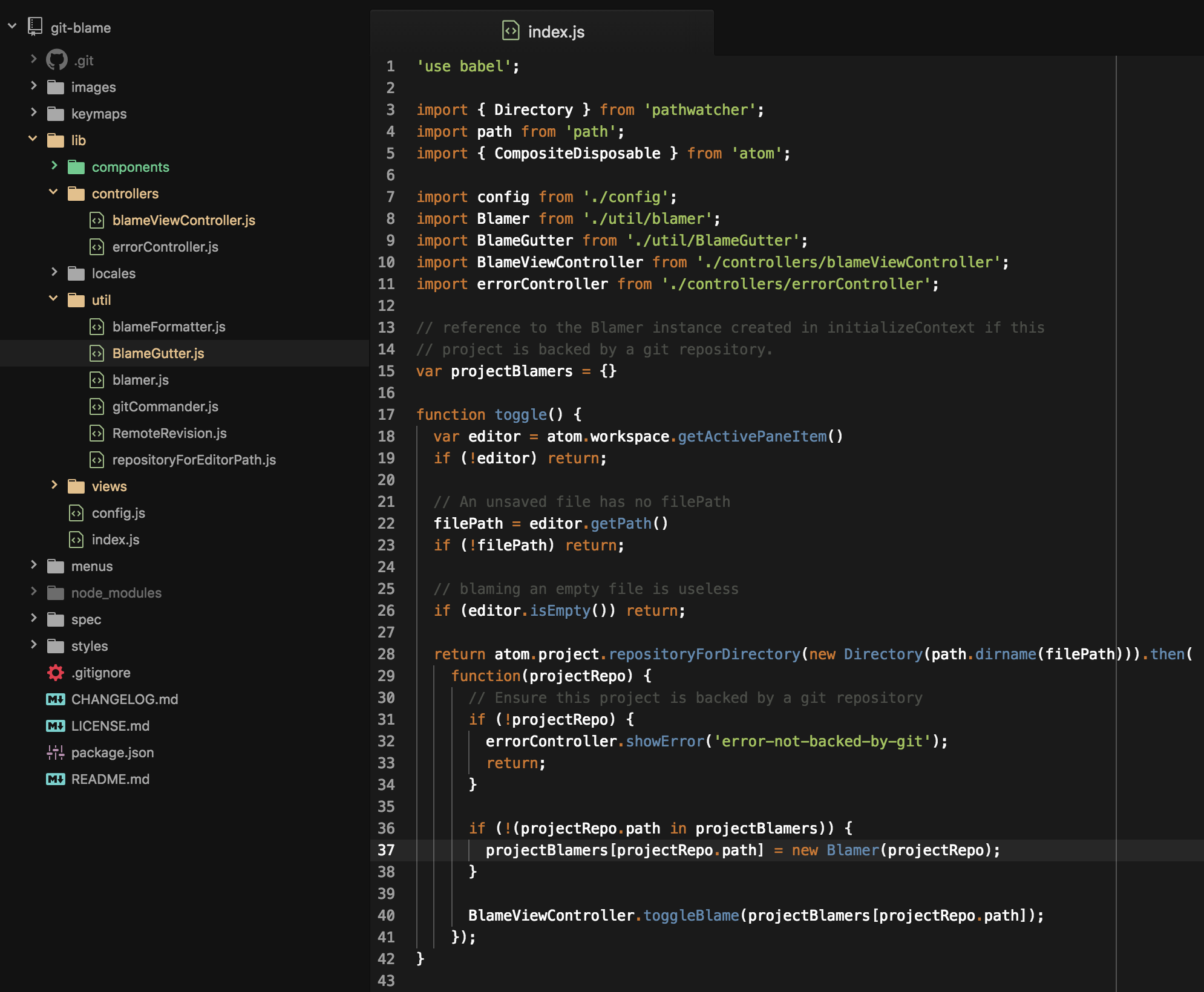Viewport: 1204px width, 992px height.
Task: Click the settings sliders icon of package.json
Action: click(x=55, y=752)
